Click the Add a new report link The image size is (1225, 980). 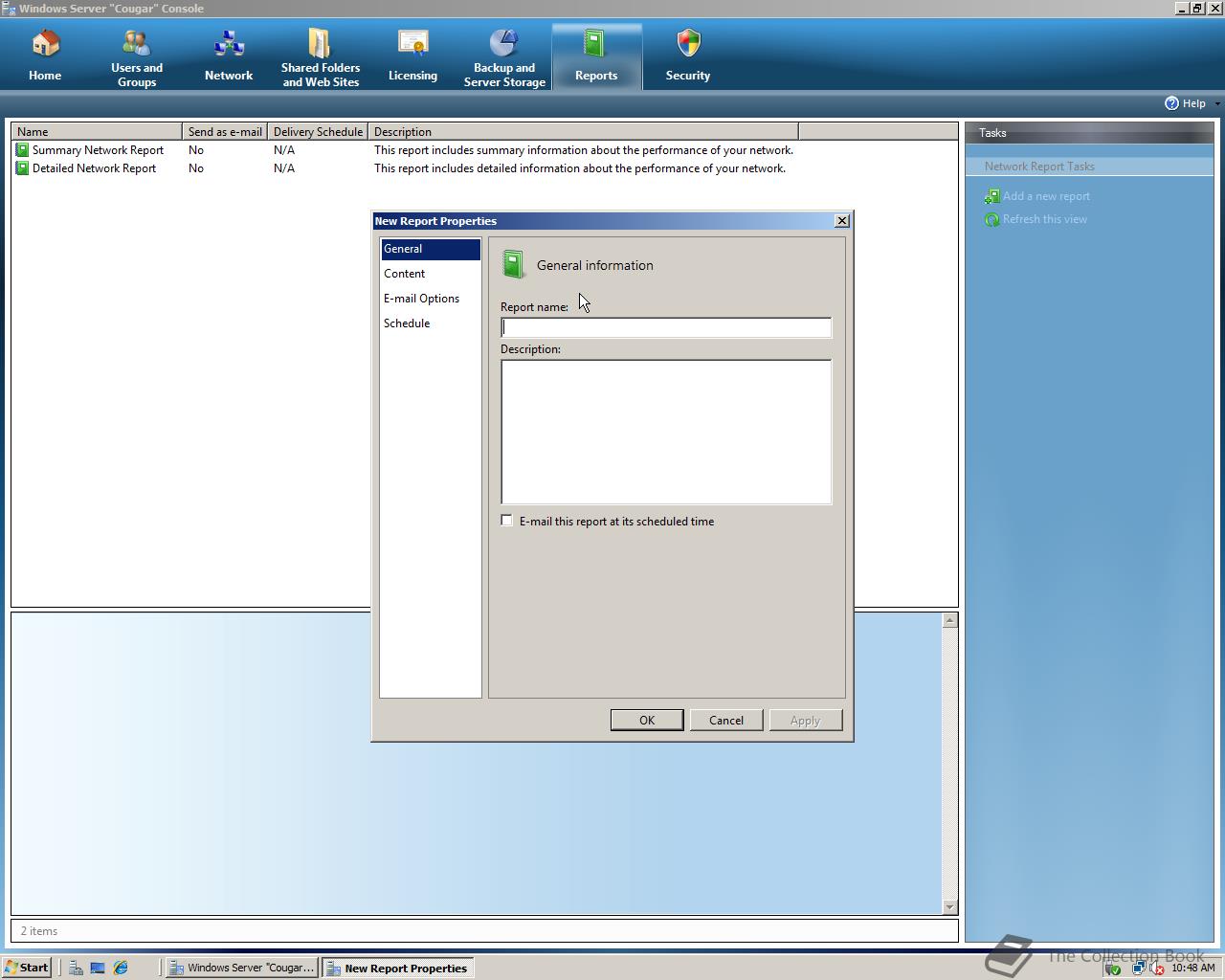(x=1046, y=196)
